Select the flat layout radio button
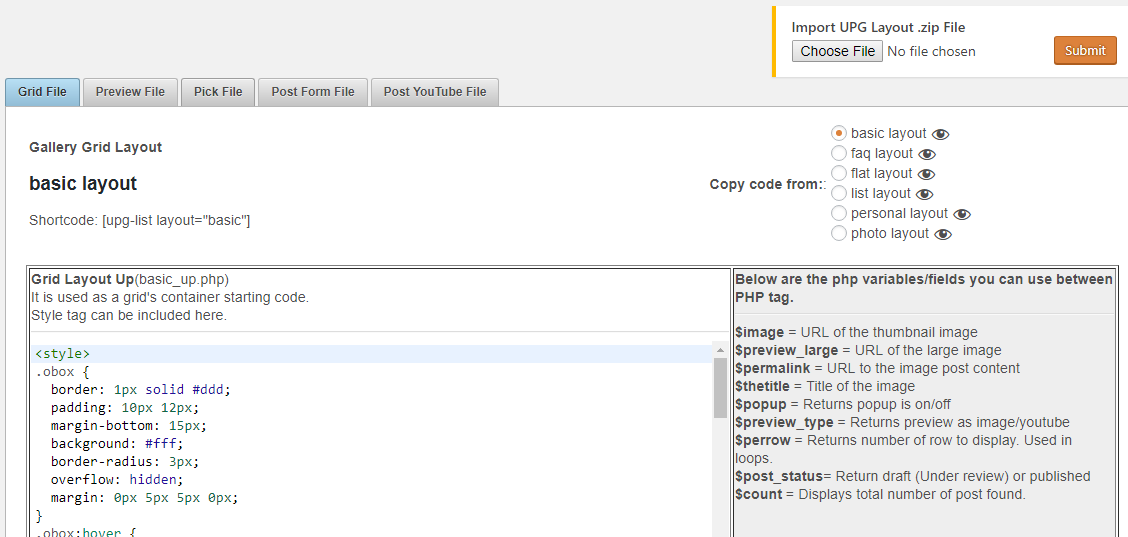This screenshot has height=537, width=1128. (x=839, y=173)
